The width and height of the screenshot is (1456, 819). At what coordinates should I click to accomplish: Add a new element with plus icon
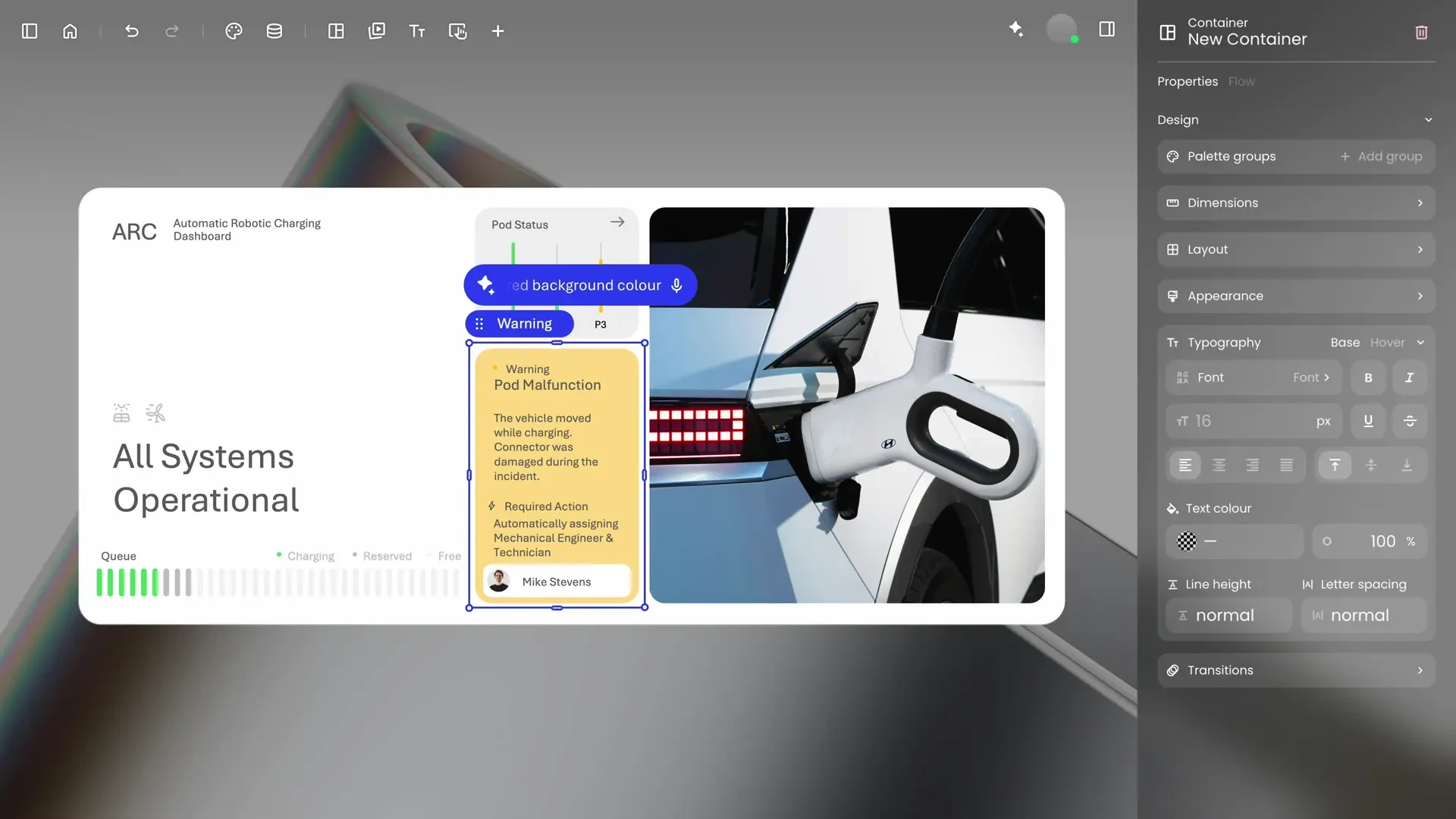point(497,31)
